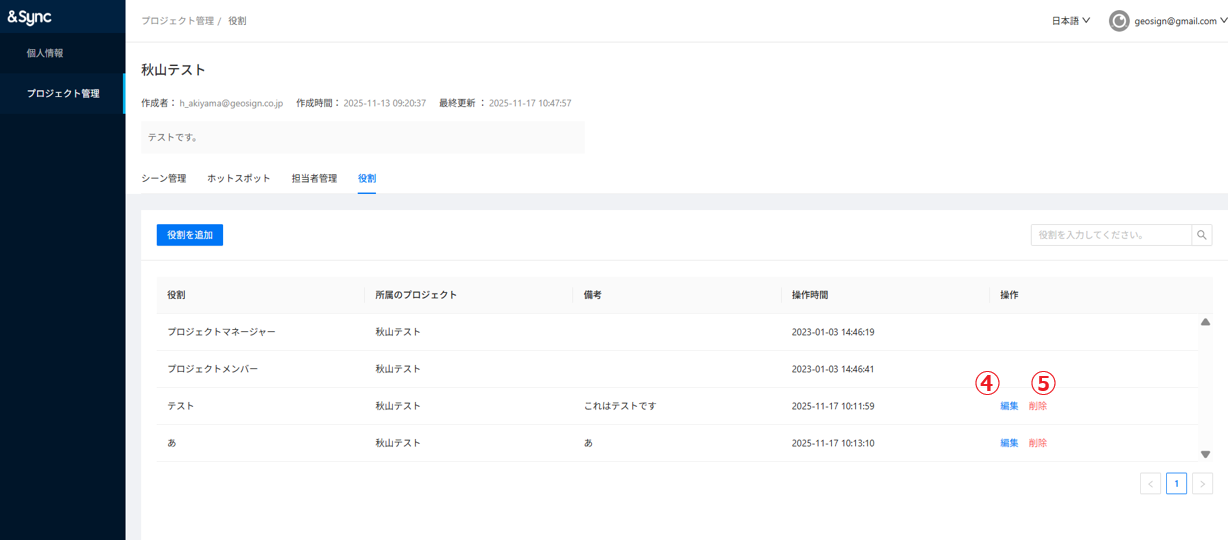Switch to the ホットスポット tab

point(238,179)
